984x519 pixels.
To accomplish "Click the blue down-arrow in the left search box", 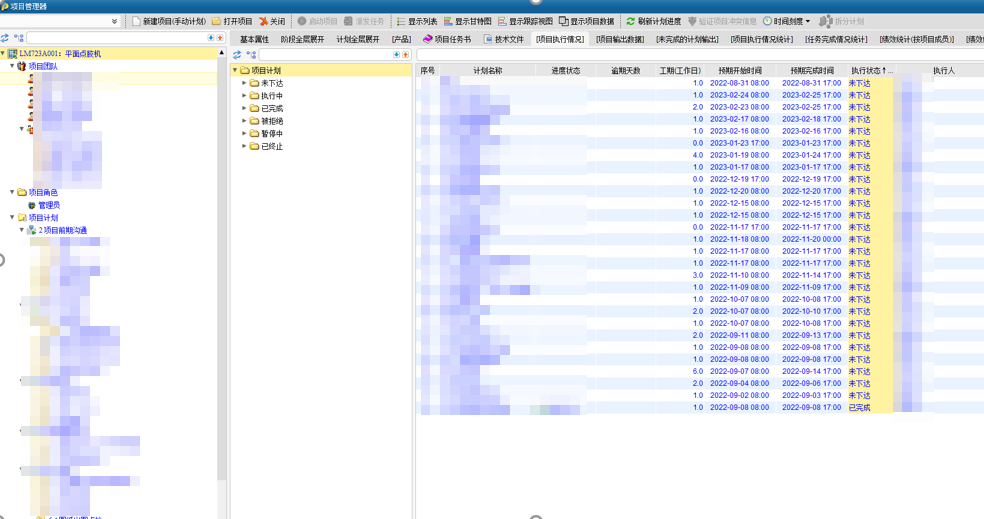I will 211,38.
